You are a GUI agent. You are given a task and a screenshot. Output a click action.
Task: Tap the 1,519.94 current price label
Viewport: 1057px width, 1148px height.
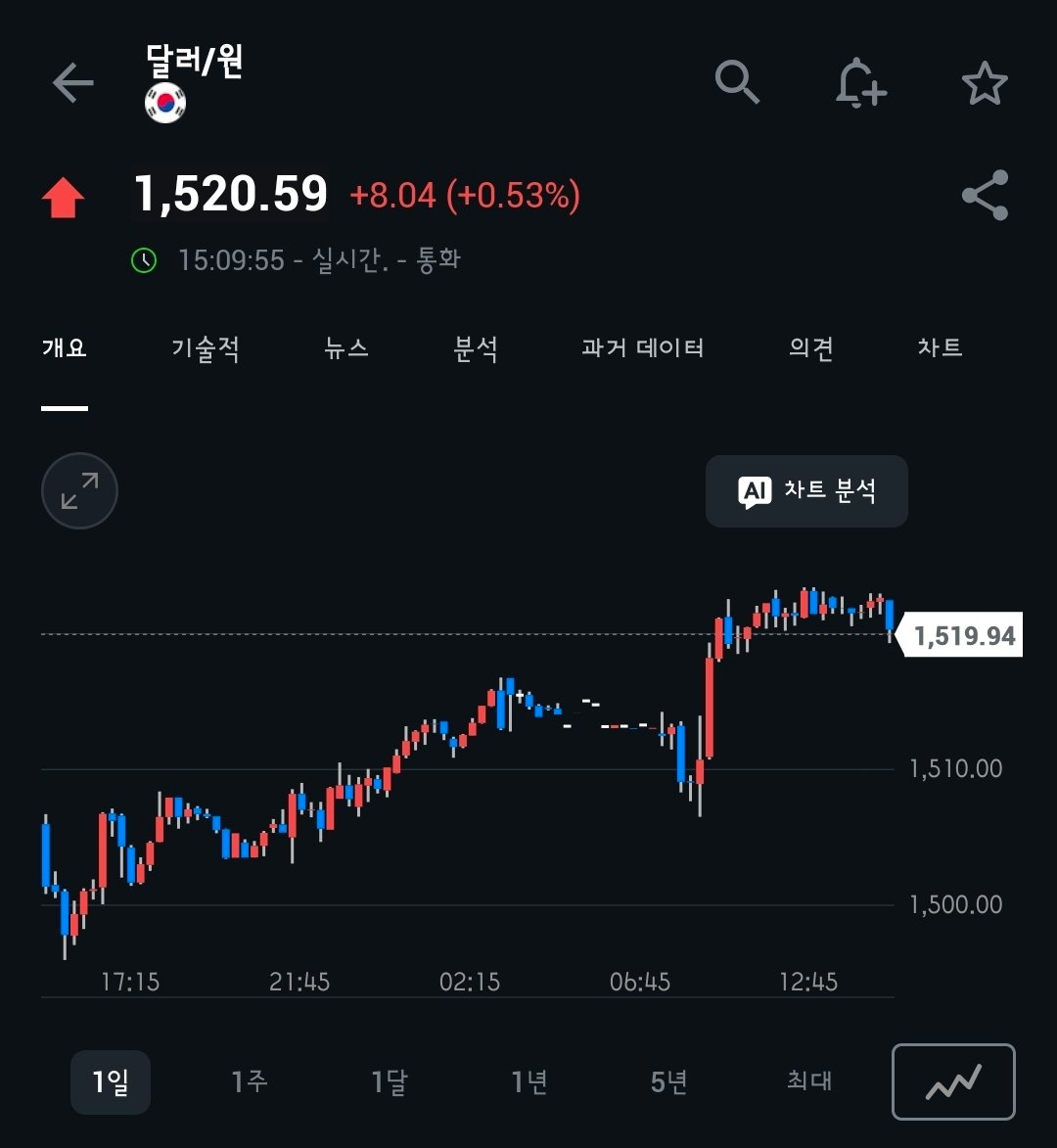[x=964, y=636]
